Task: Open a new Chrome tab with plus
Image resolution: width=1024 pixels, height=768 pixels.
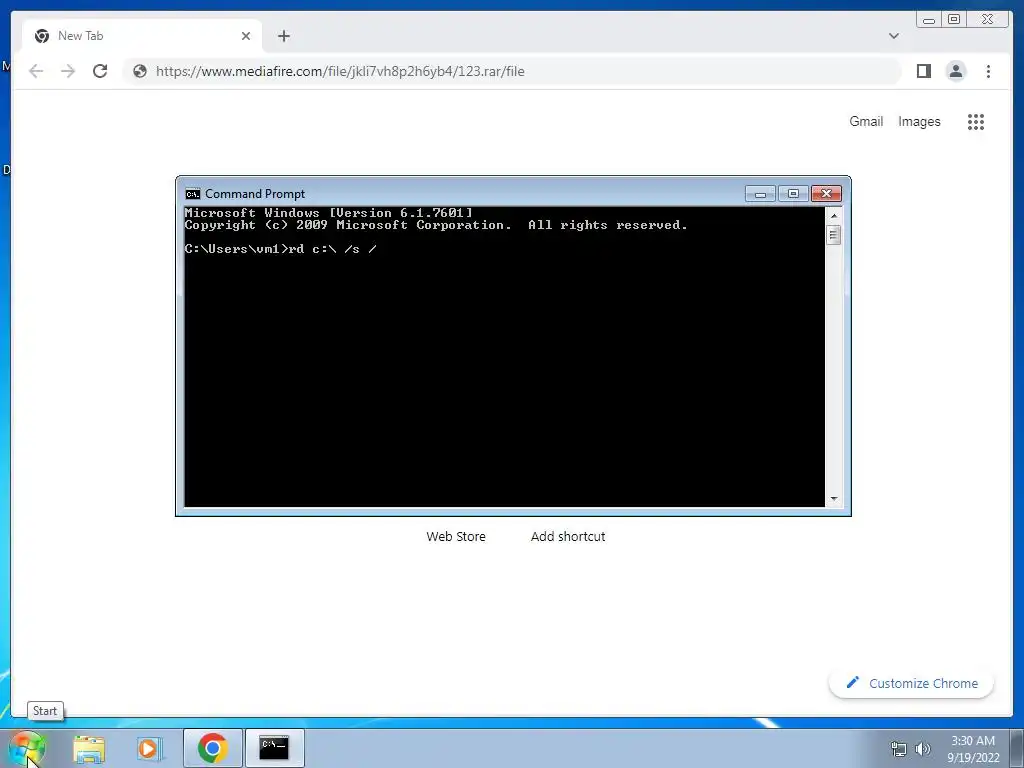Action: click(283, 36)
